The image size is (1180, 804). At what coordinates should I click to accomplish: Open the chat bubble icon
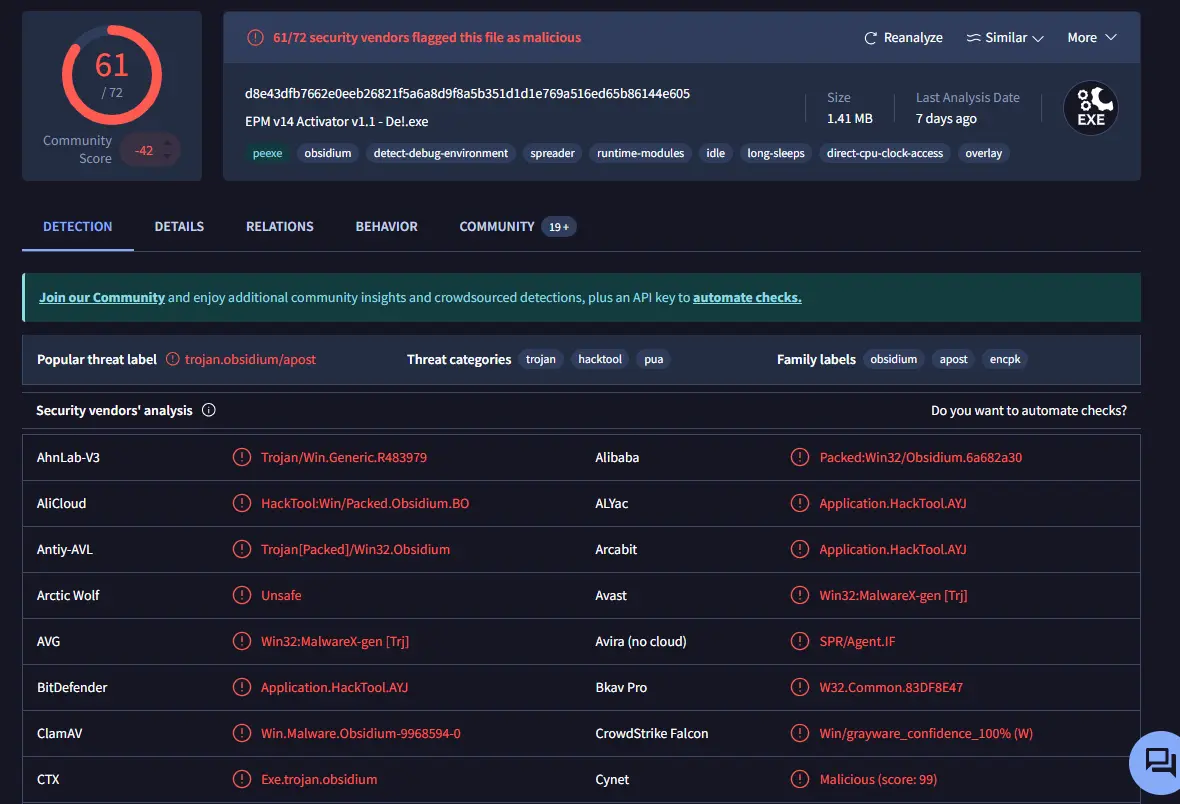[x=1159, y=762]
